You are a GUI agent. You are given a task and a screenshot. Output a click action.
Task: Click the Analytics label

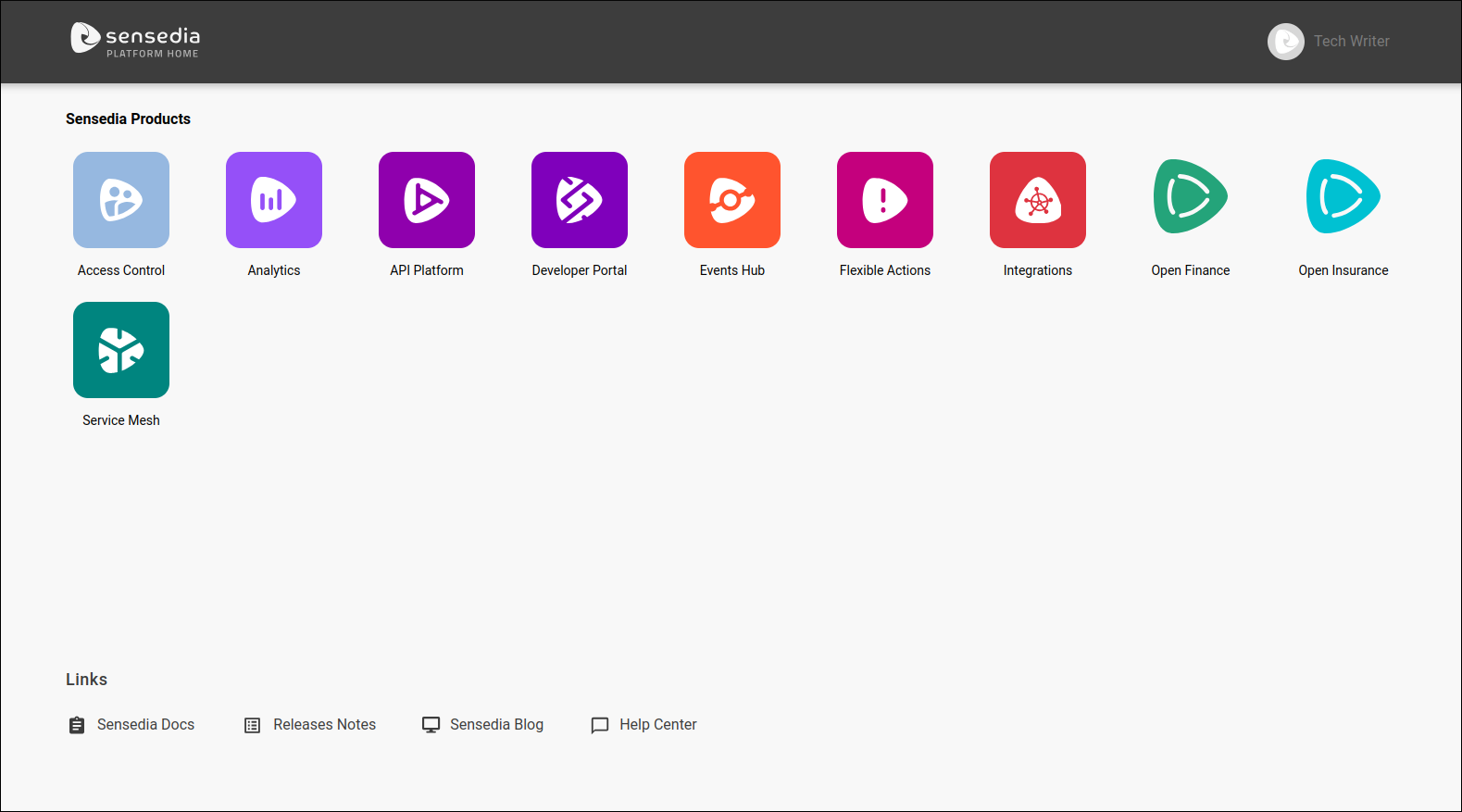(274, 270)
